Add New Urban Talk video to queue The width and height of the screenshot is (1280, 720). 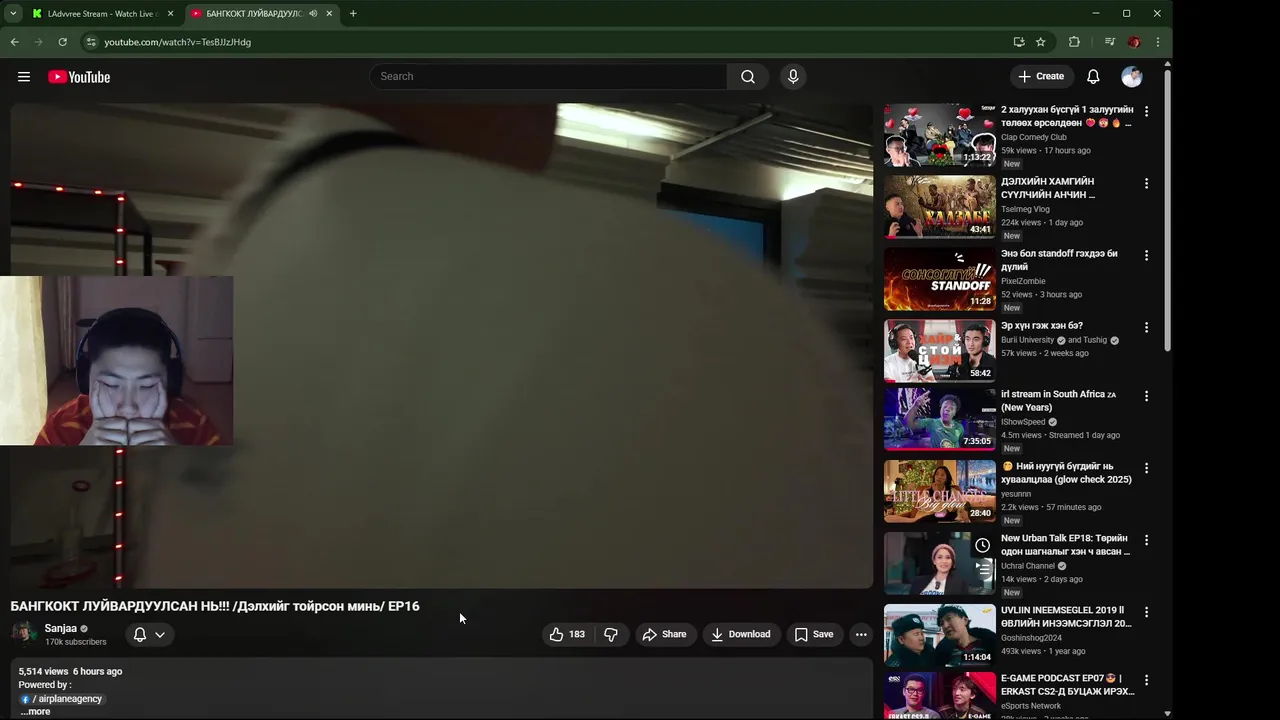click(x=983, y=569)
